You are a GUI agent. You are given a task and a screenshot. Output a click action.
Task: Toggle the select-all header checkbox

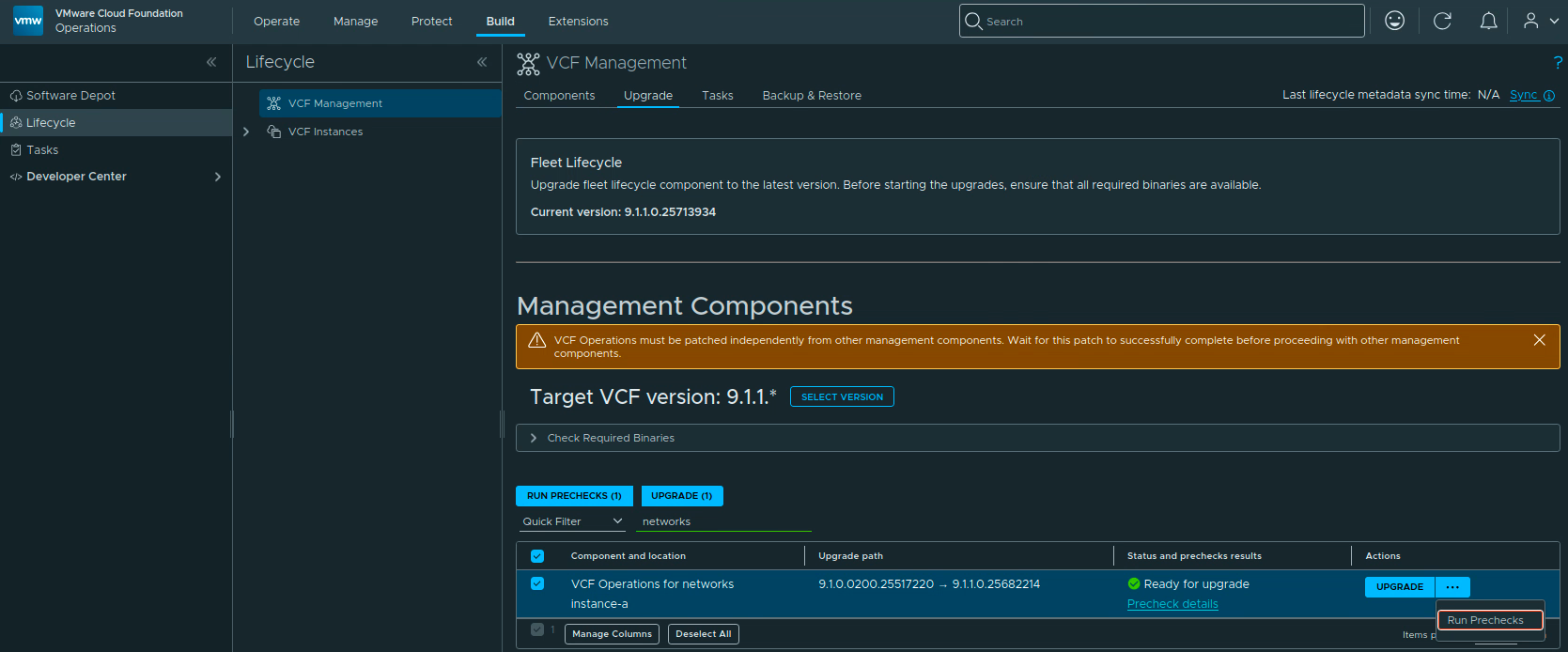pos(537,556)
